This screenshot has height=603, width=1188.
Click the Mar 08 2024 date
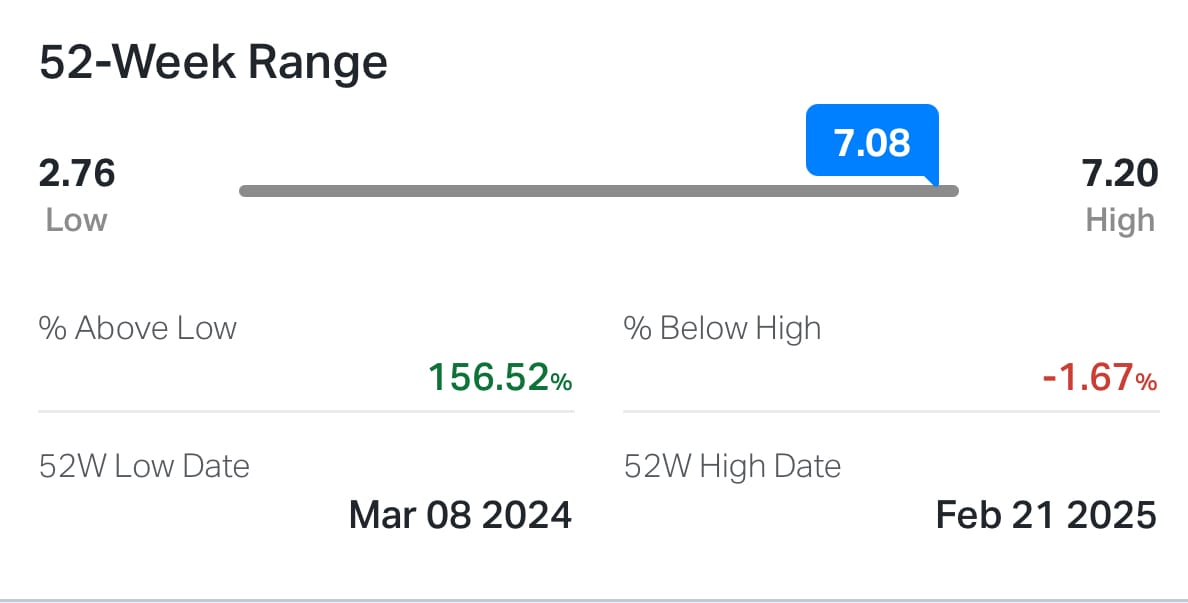461,515
